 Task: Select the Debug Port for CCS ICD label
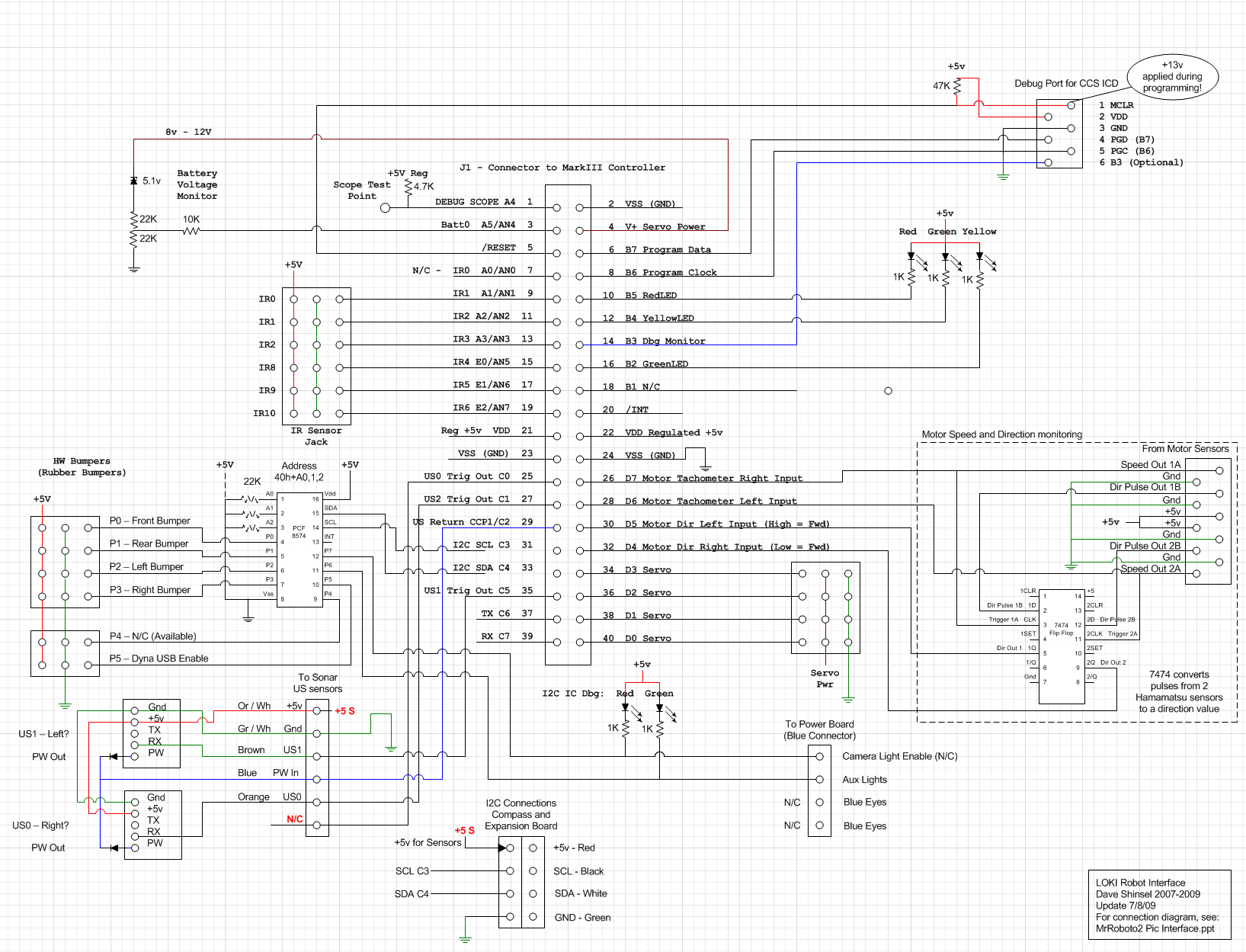tap(1066, 84)
